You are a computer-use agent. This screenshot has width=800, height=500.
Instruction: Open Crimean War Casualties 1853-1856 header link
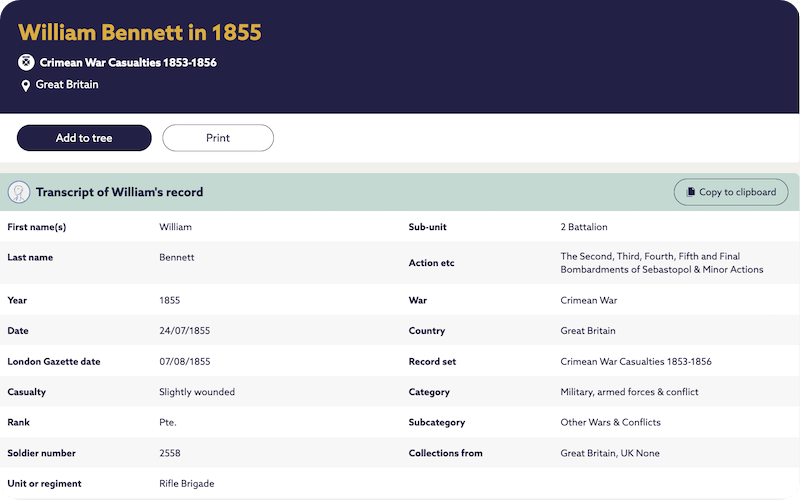(x=128, y=62)
